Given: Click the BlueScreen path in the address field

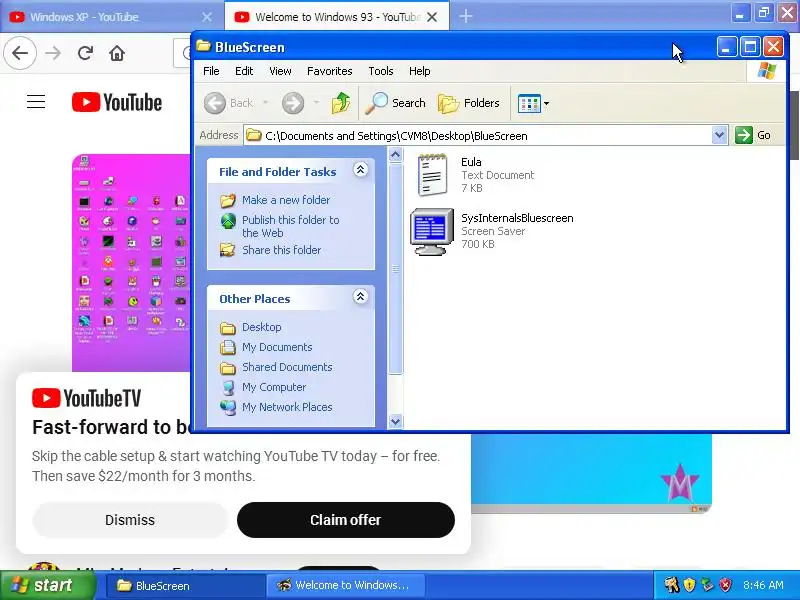Looking at the screenshot, I should pos(396,136).
